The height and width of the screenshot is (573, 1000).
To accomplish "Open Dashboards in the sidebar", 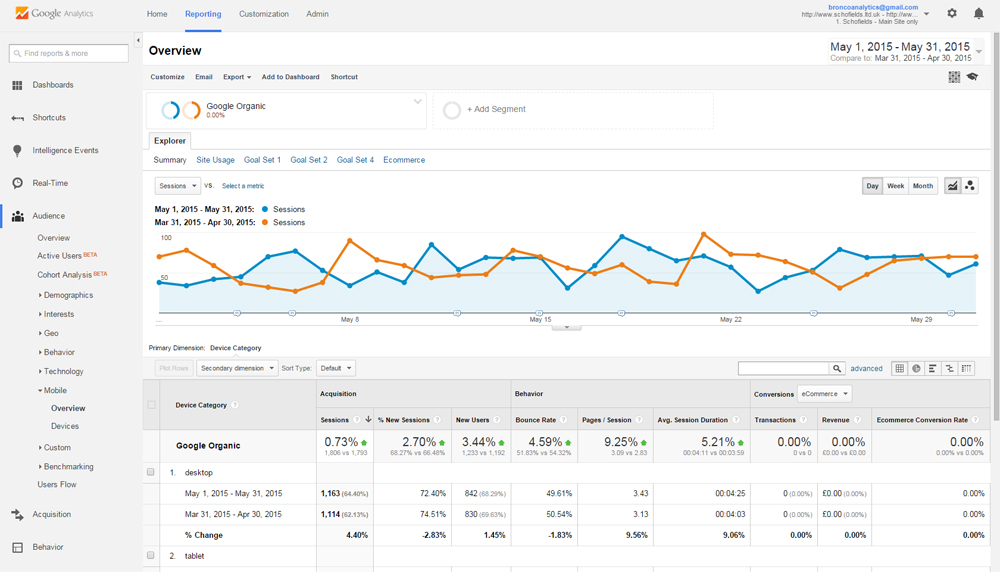I will pos(53,85).
